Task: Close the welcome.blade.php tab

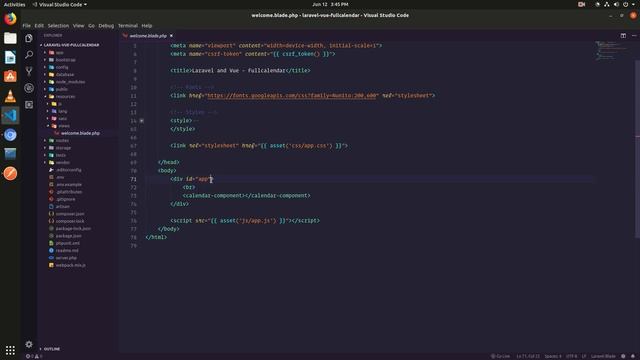Action: (171, 36)
